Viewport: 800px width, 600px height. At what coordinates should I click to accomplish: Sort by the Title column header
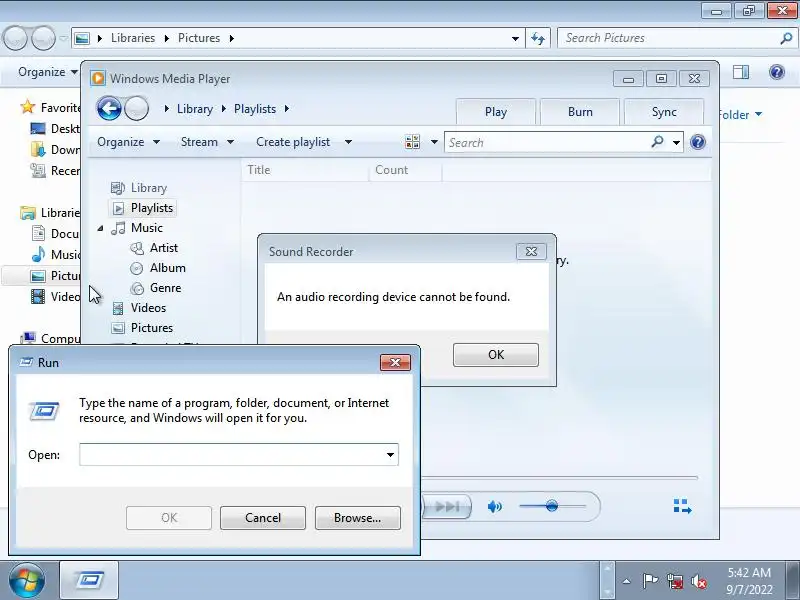[x=305, y=170]
